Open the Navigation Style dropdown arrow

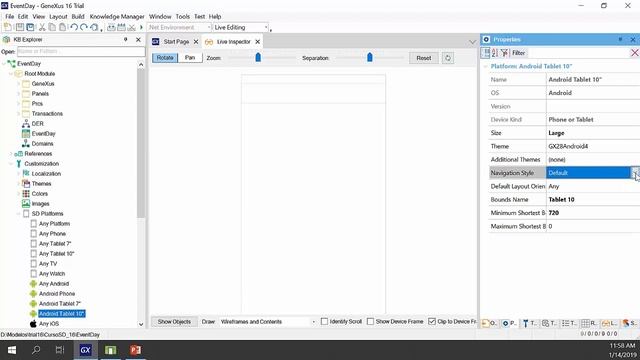tap(635, 173)
